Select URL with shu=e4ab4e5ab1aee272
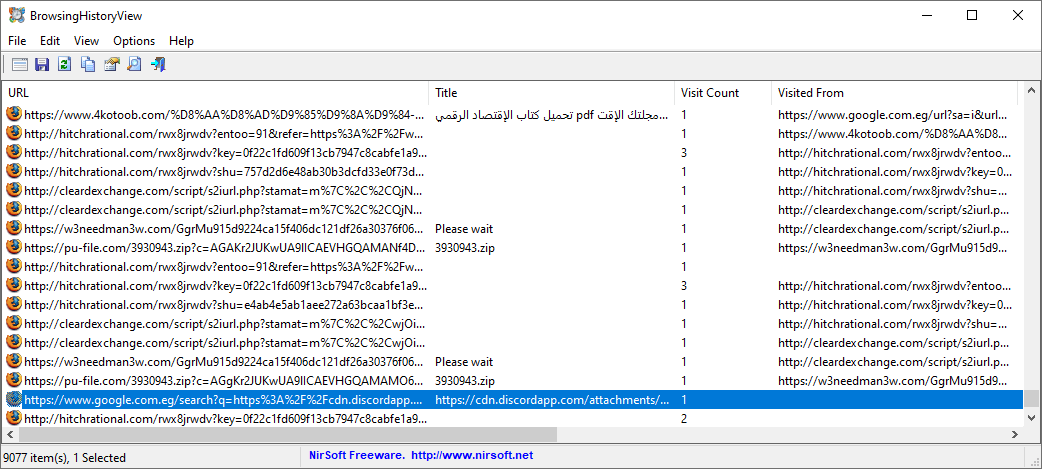Viewport: 1042px width, 469px height. click(x=225, y=305)
